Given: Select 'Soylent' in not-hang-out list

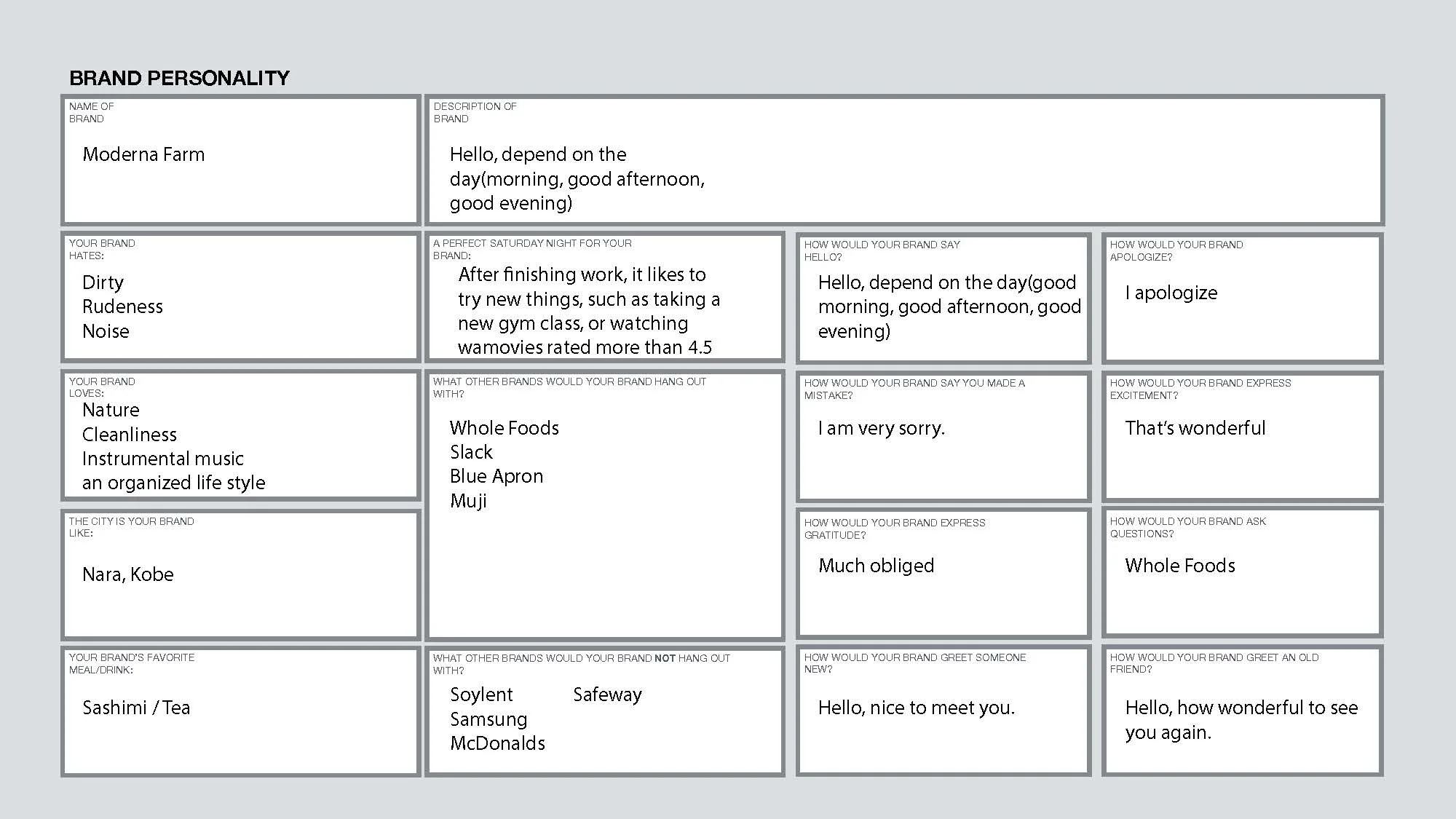Looking at the screenshot, I should 481,695.
